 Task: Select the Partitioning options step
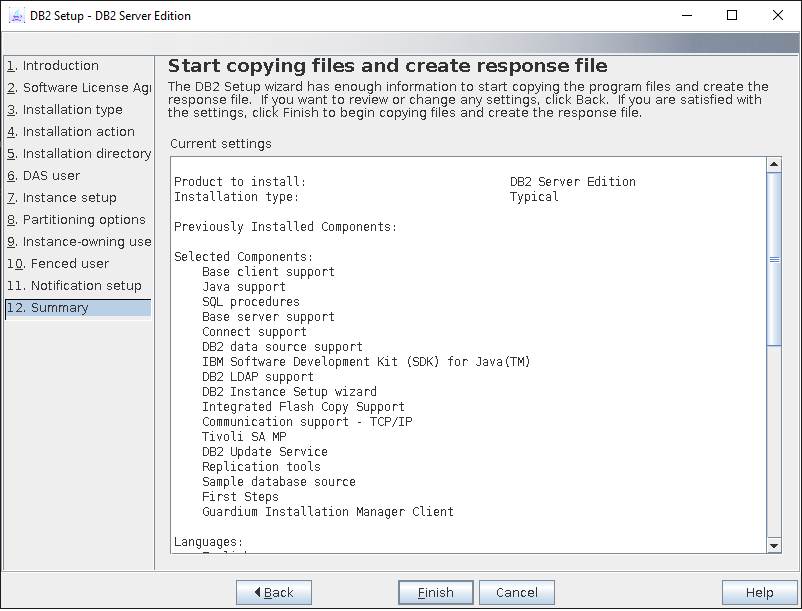point(78,220)
